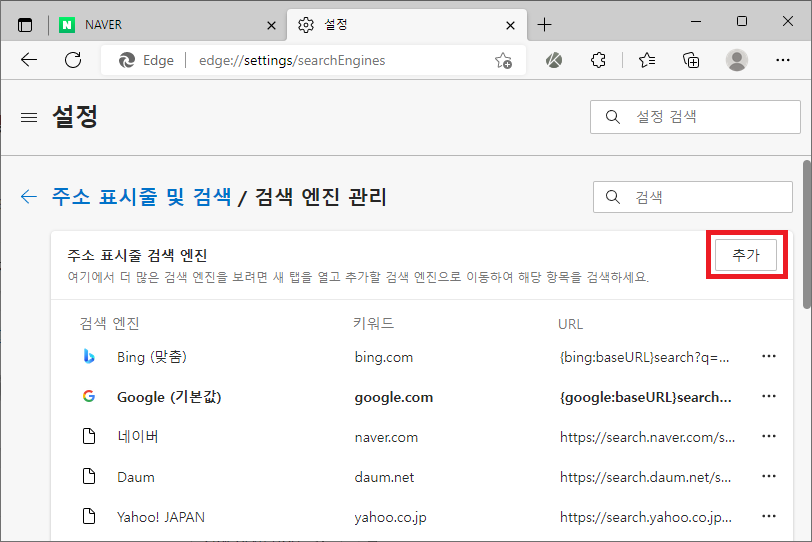Screen dimensions: 812x542
Task: Click the Yahoo! JAPAN page icon
Action: (89, 516)
